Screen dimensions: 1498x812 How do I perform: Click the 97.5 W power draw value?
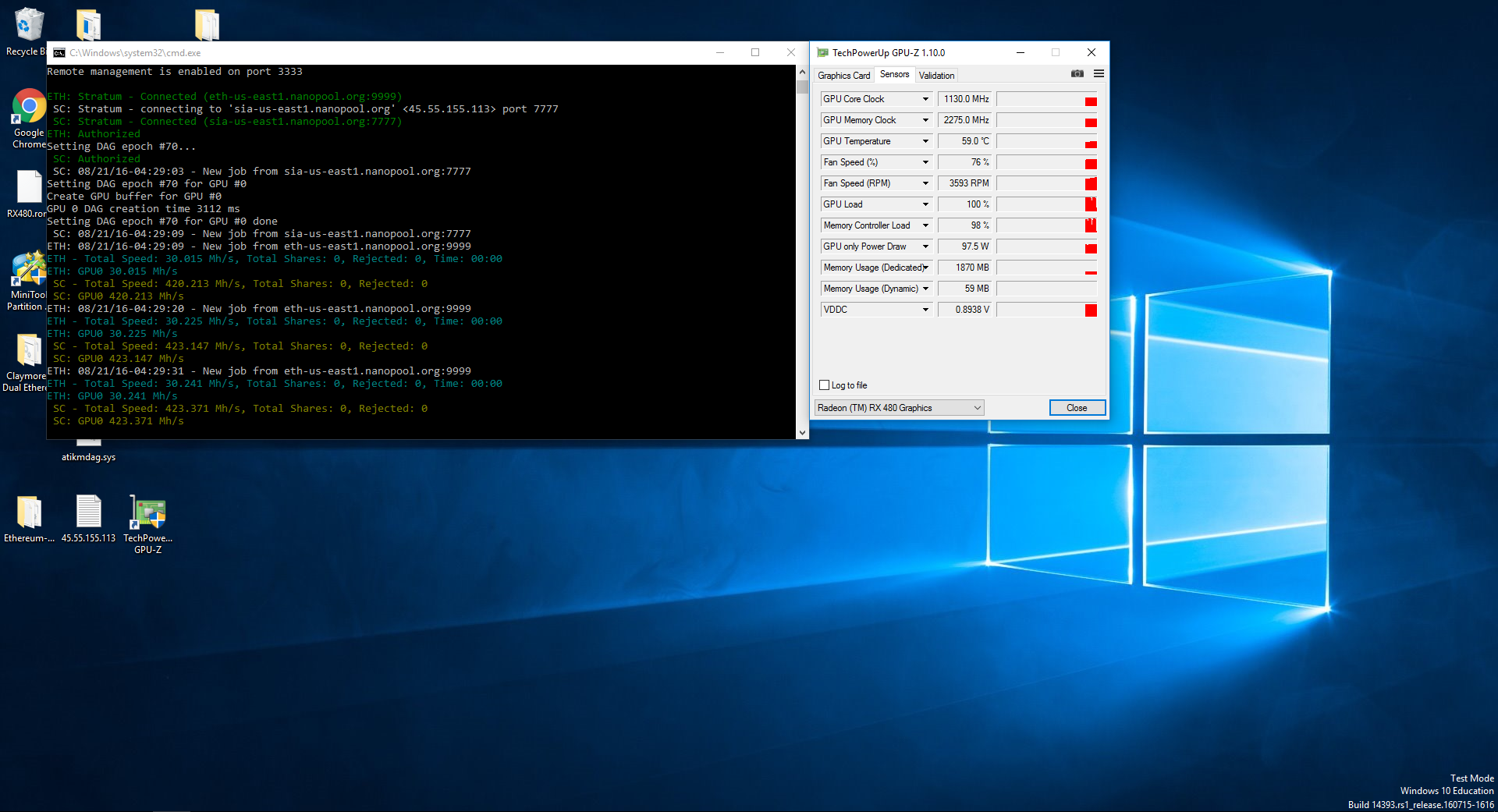click(x=964, y=246)
